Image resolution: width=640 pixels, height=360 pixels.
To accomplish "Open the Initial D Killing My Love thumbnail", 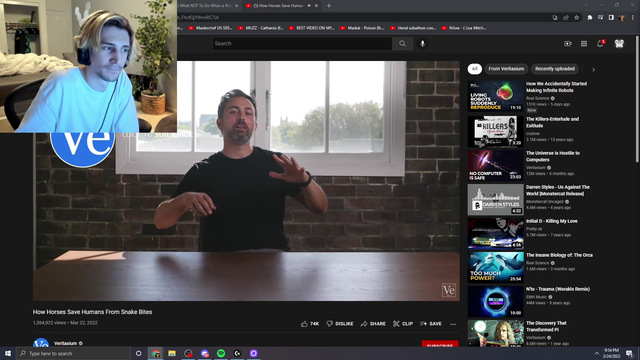I will (496, 233).
